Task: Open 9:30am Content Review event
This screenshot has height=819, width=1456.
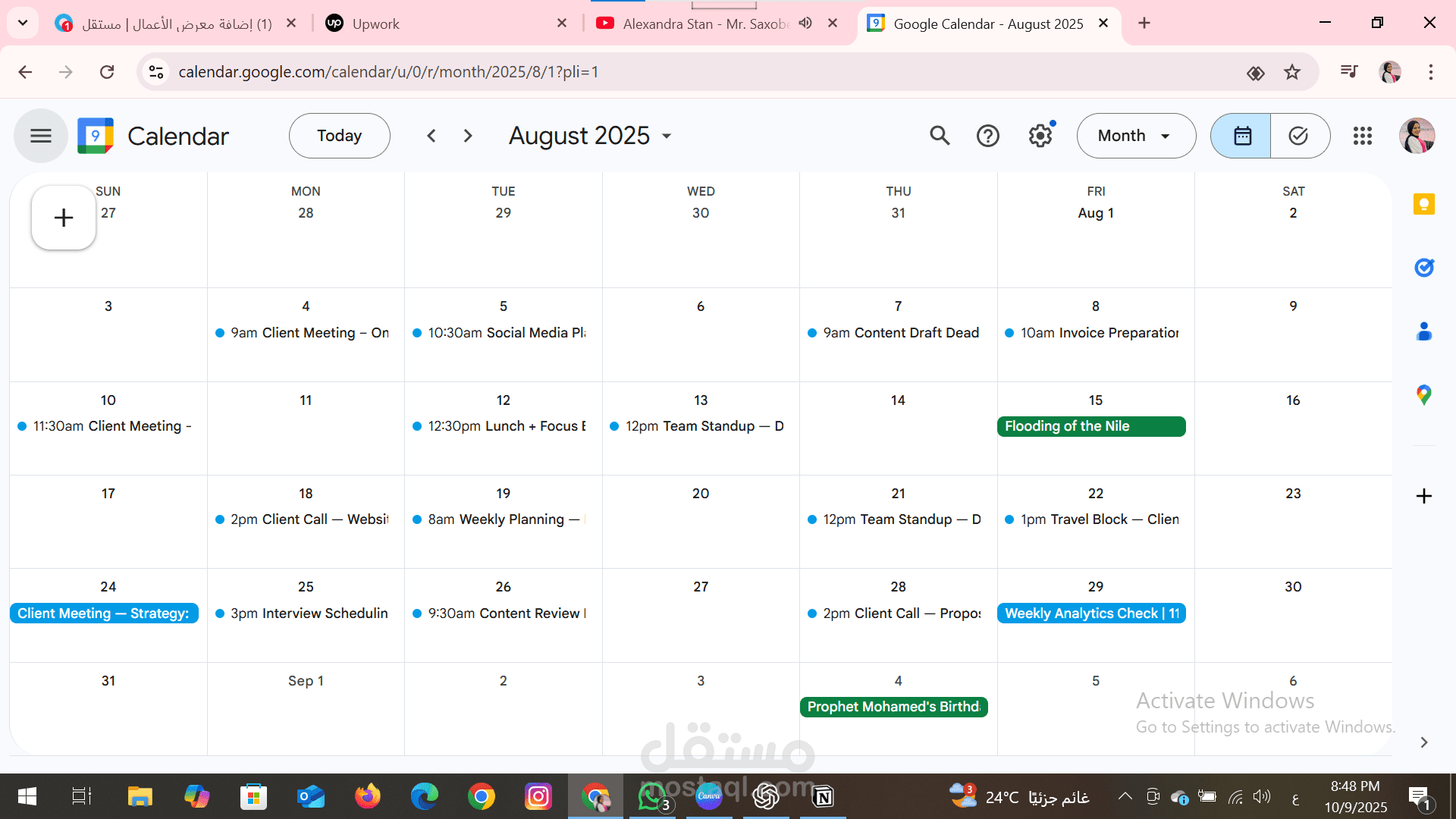Action: 500,613
